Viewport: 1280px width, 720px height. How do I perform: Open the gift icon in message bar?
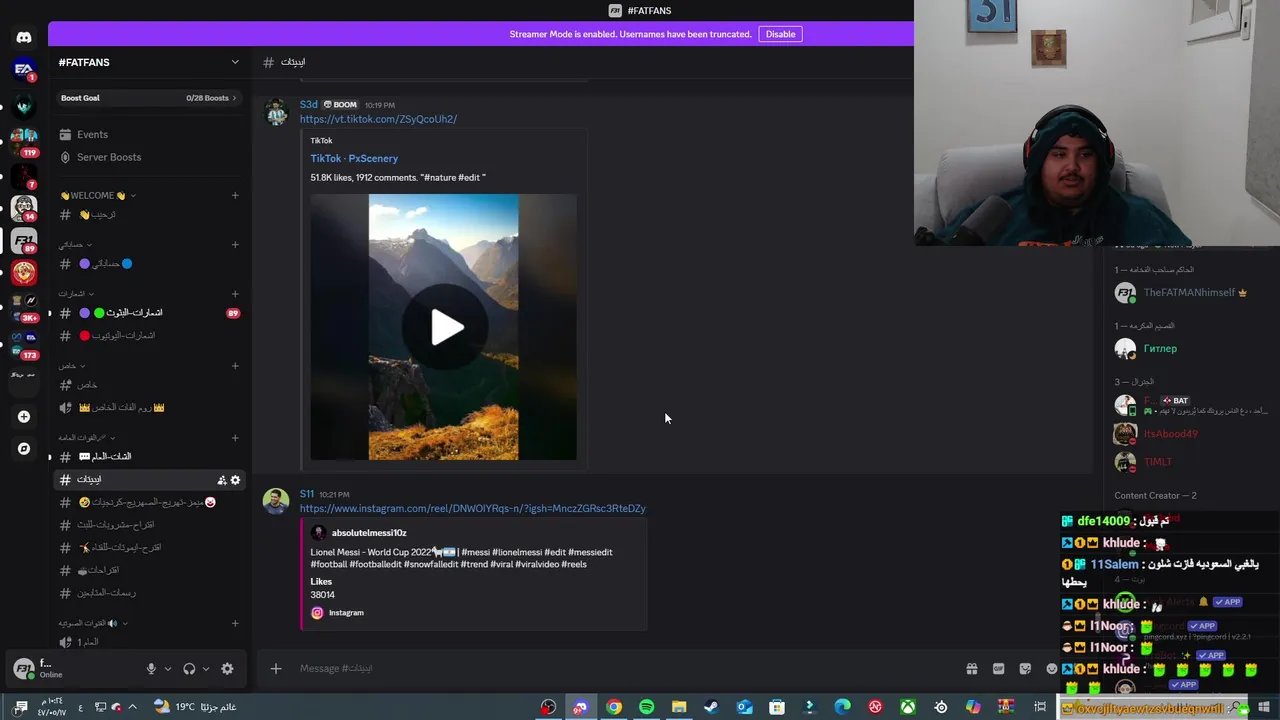(971, 669)
